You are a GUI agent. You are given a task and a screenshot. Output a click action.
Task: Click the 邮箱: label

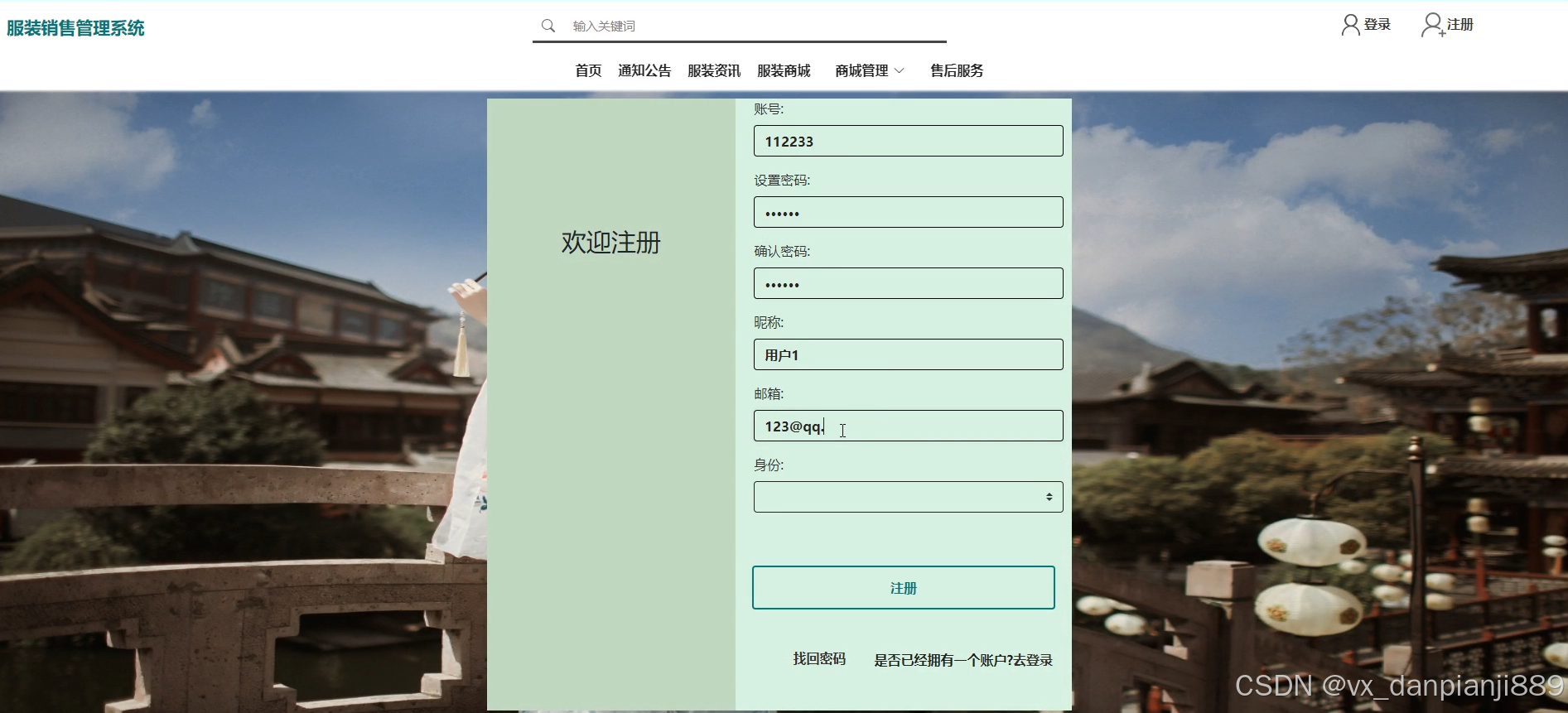[x=769, y=394]
